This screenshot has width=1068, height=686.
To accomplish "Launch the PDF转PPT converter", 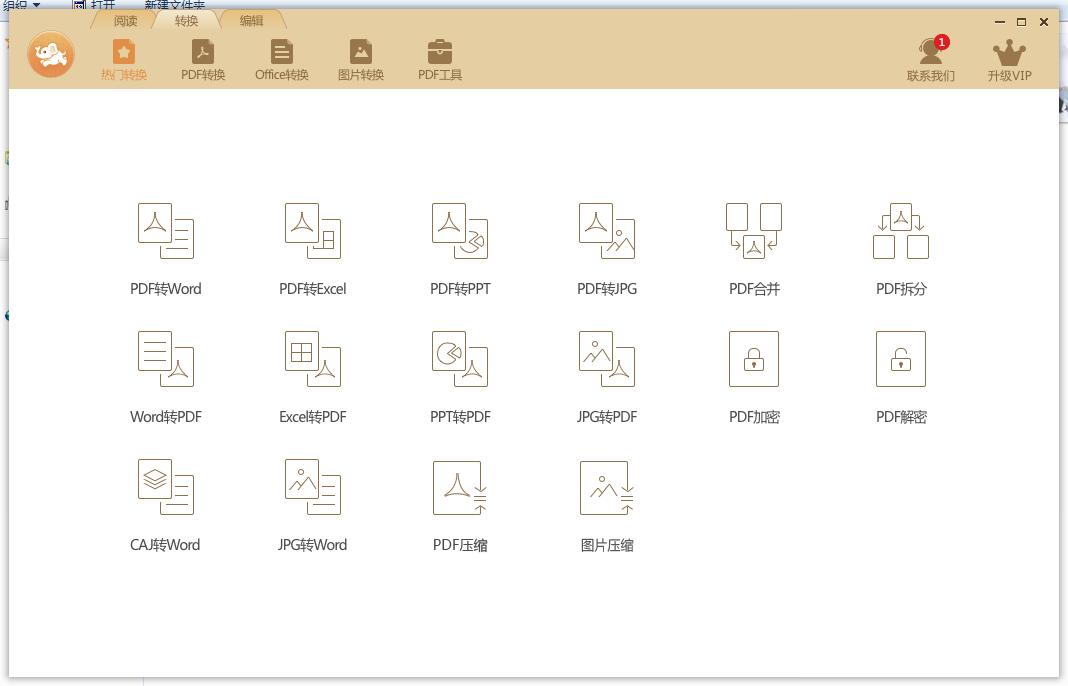I will [460, 231].
